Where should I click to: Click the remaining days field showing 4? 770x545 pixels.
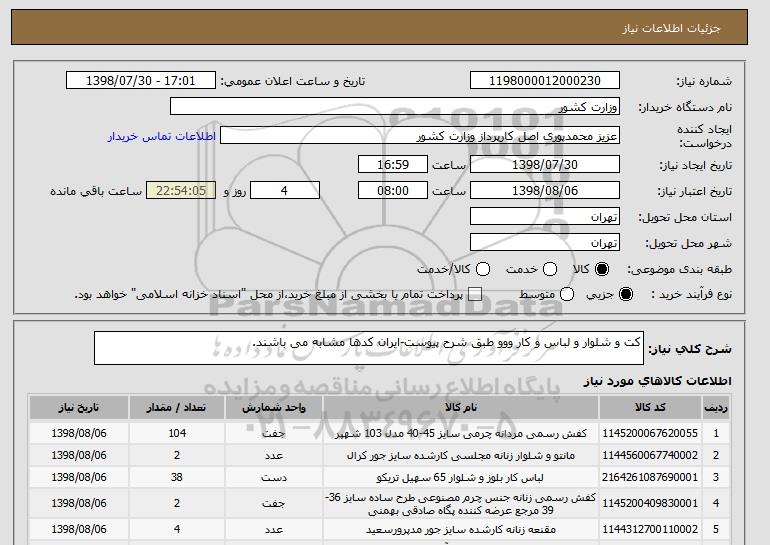click(x=285, y=191)
